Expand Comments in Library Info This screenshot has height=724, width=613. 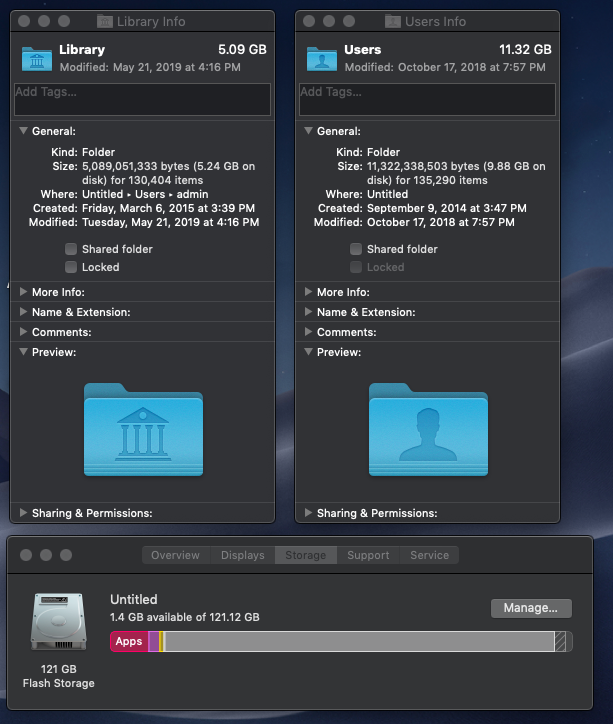click(x=23, y=332)
